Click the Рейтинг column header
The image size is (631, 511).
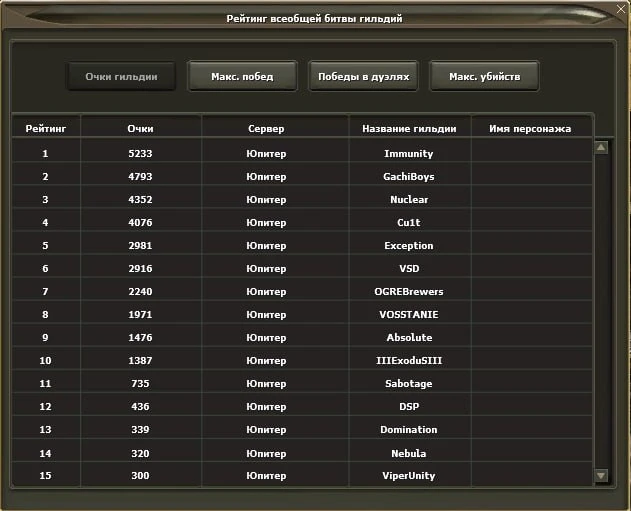tap(45, 128)
